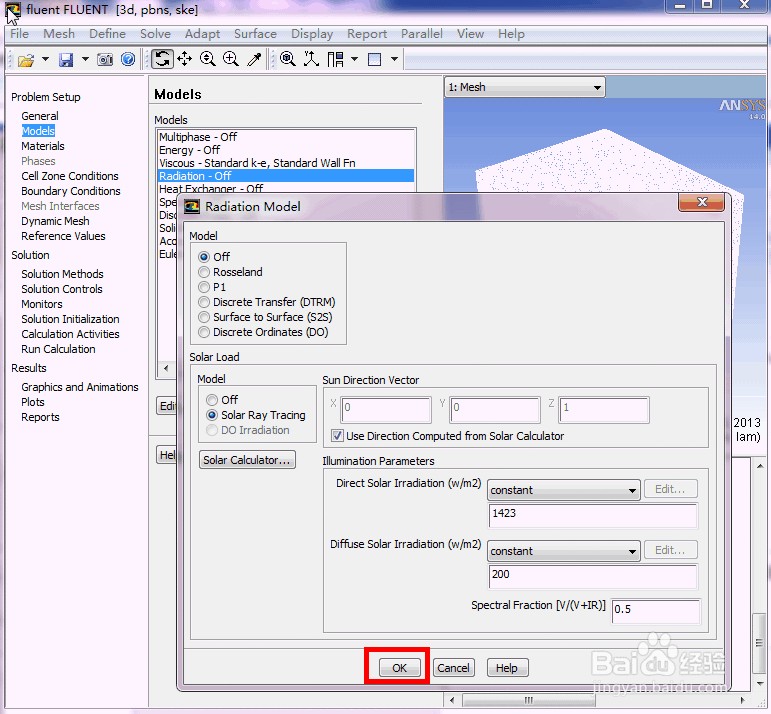Click the blue help question mark icon

(128, 60)
